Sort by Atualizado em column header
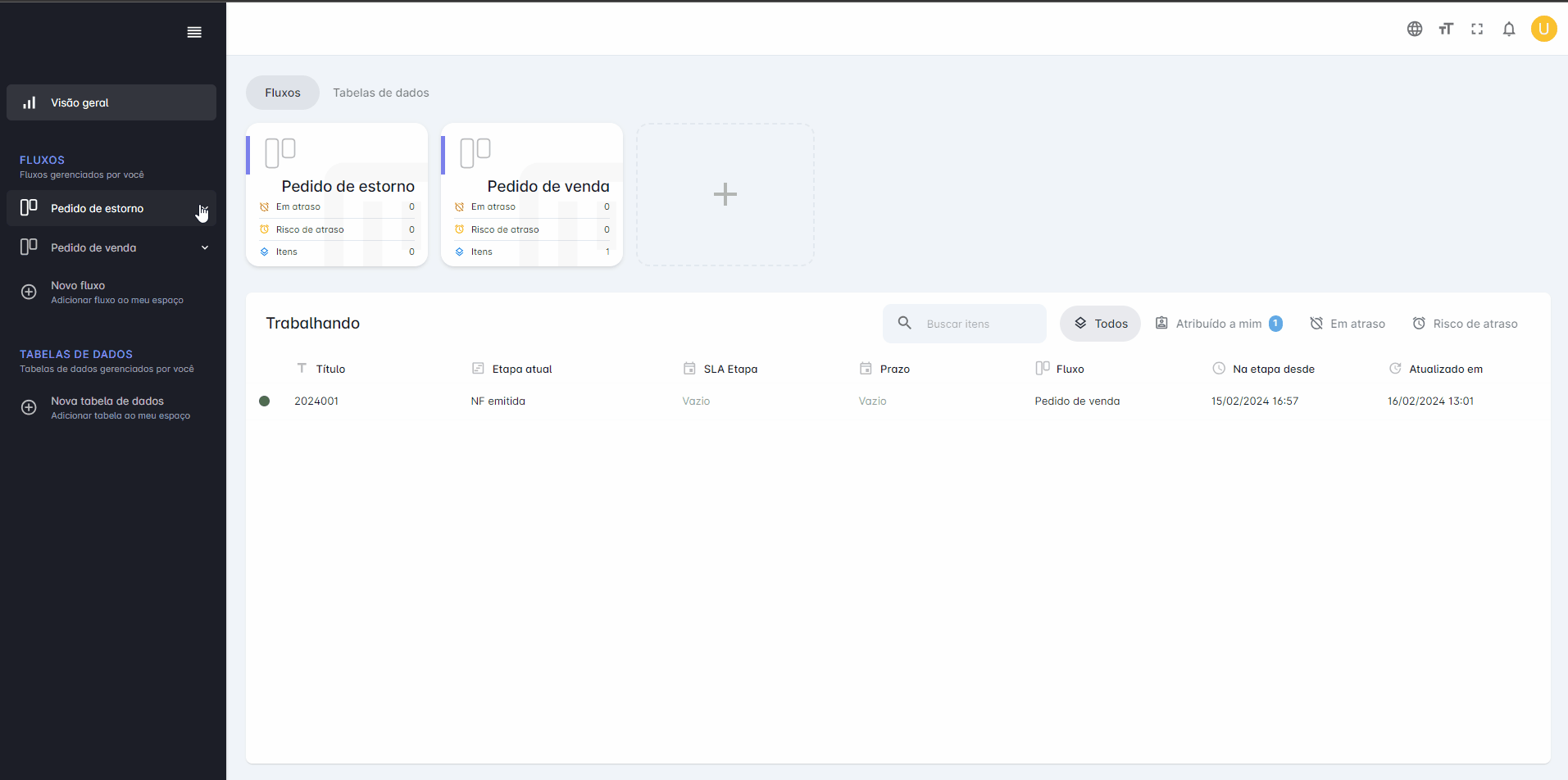Screen dimensions: 1568x780 [1435, 369]
